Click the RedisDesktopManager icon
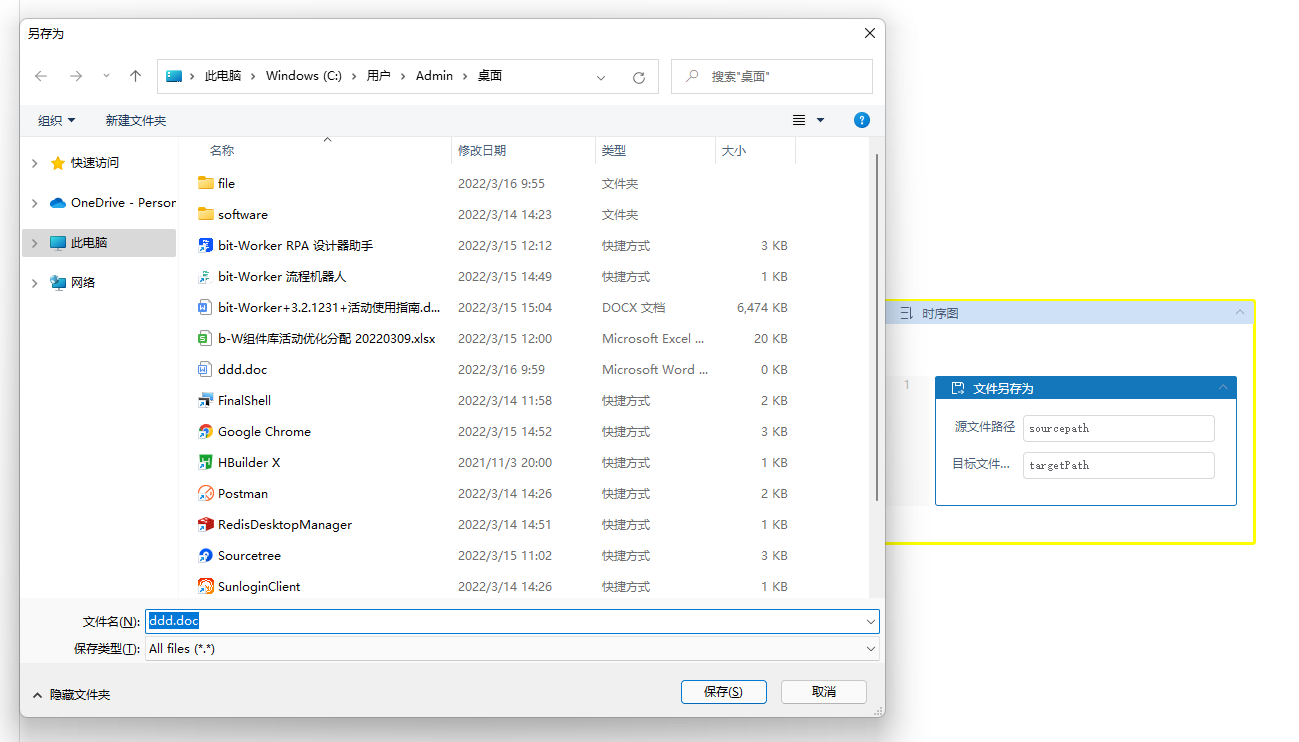This screenshot has height=742, width=1299. pyautogui.click(x=206, y=525)
